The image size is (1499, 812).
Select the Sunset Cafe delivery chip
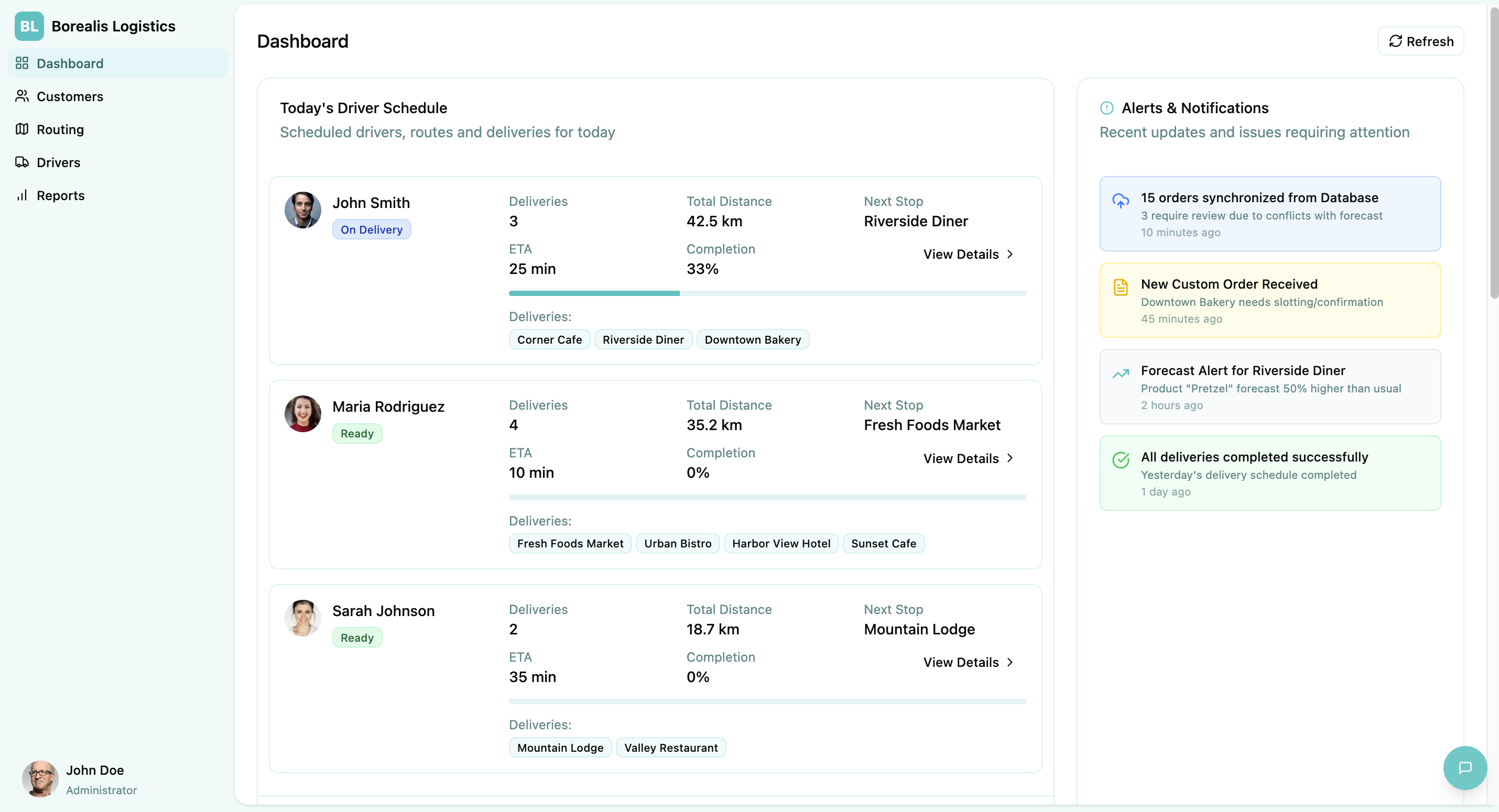883,543
